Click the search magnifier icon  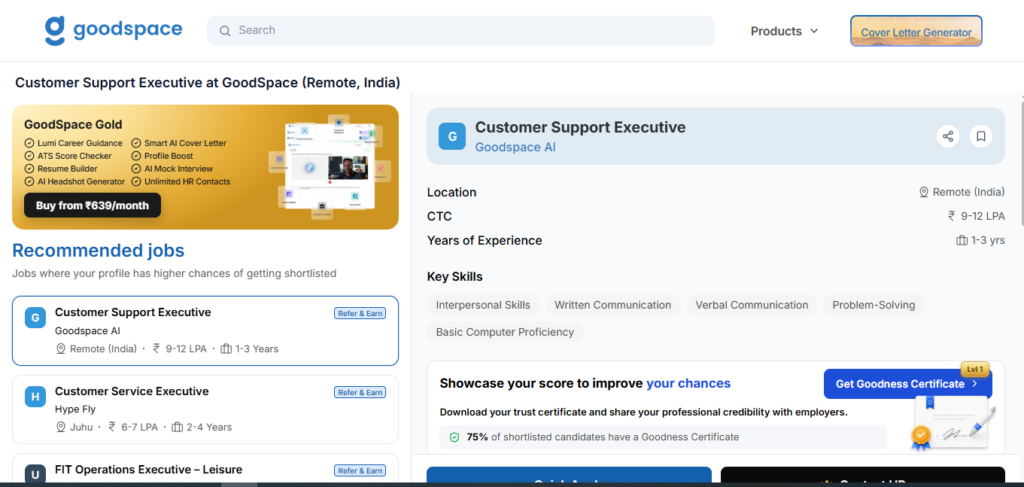[225, 31]
